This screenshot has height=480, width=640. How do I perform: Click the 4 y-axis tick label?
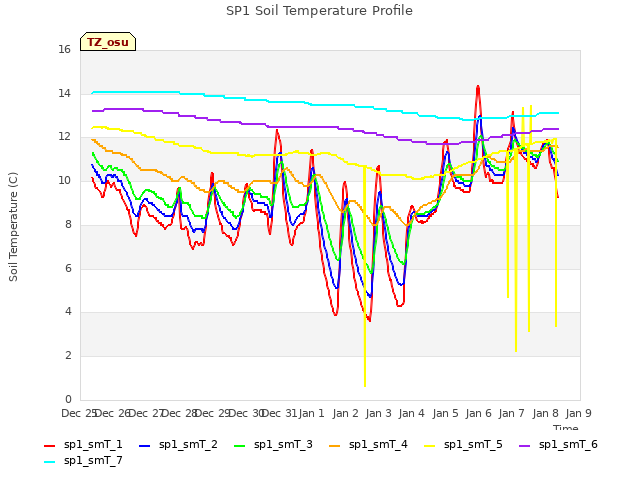68,311
